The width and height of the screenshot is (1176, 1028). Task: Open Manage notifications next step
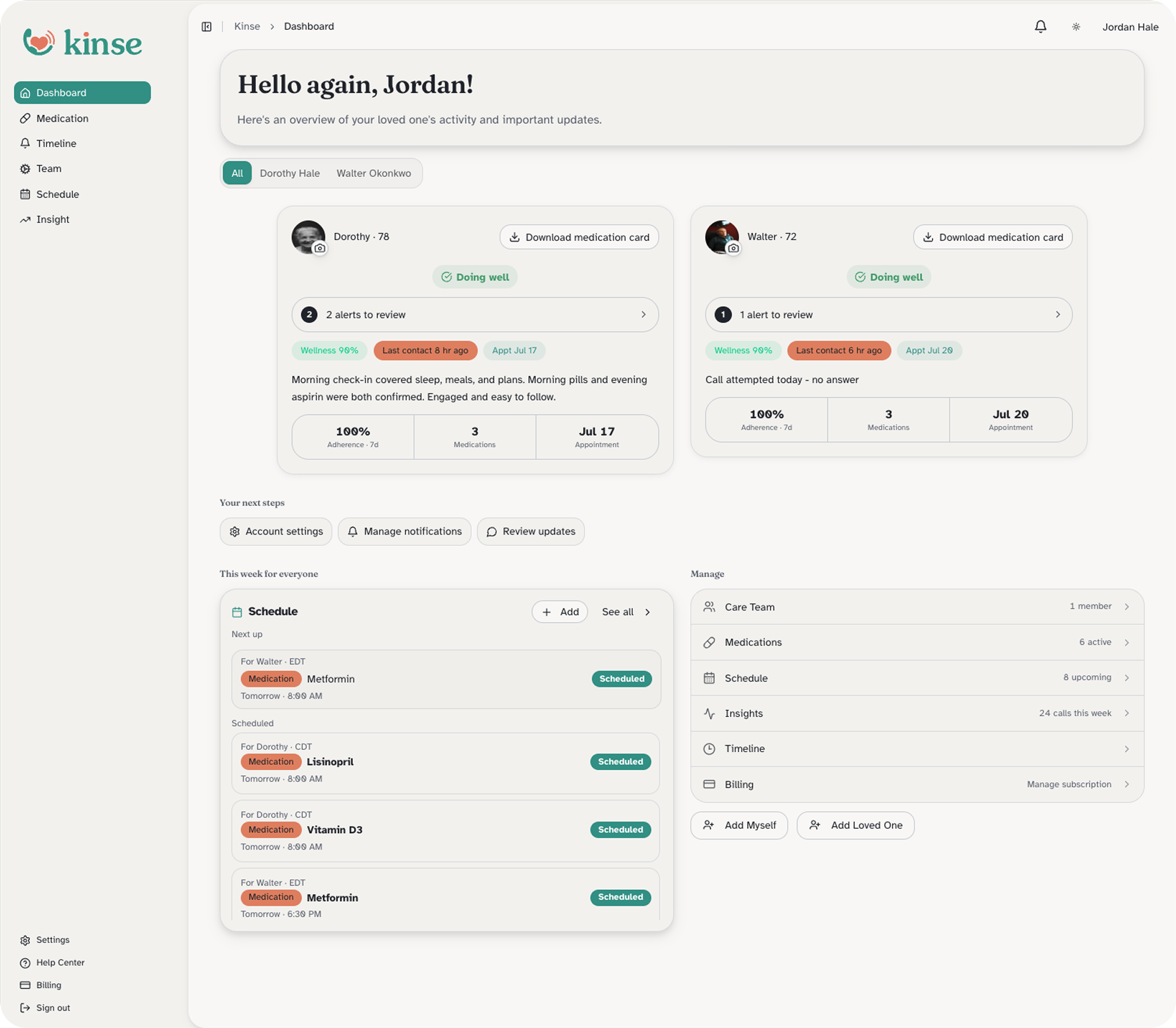click(x=404, y=531)
